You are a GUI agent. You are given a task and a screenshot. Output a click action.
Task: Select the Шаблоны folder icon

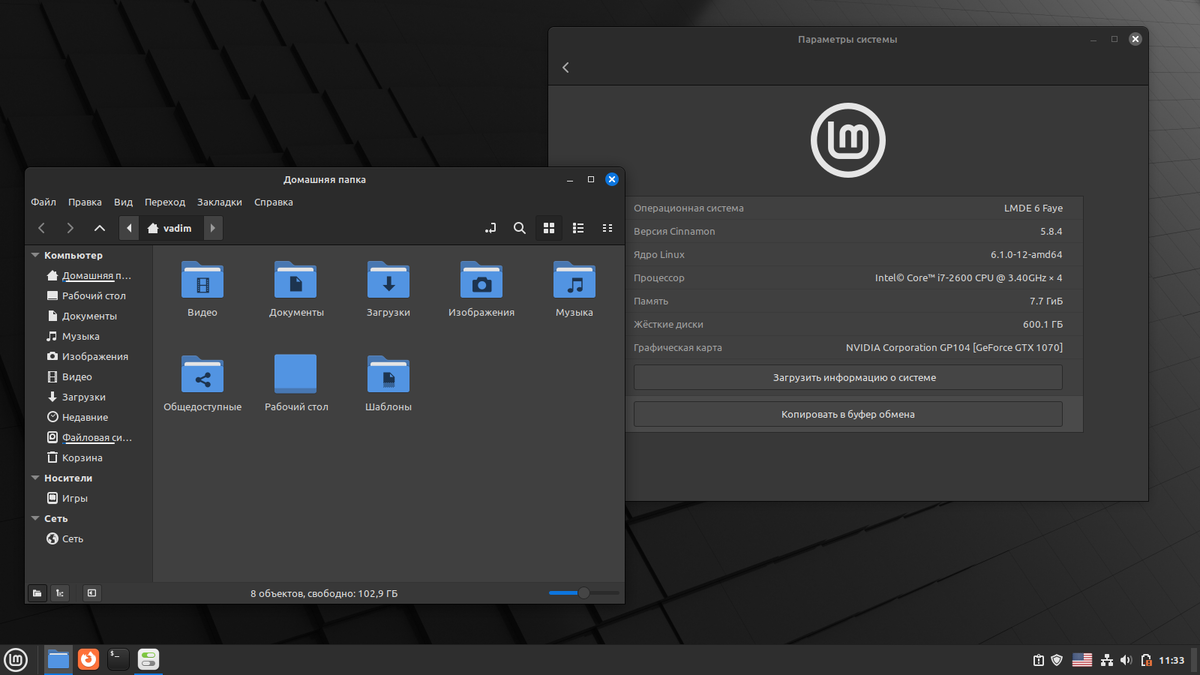click(x=388, y=373)
